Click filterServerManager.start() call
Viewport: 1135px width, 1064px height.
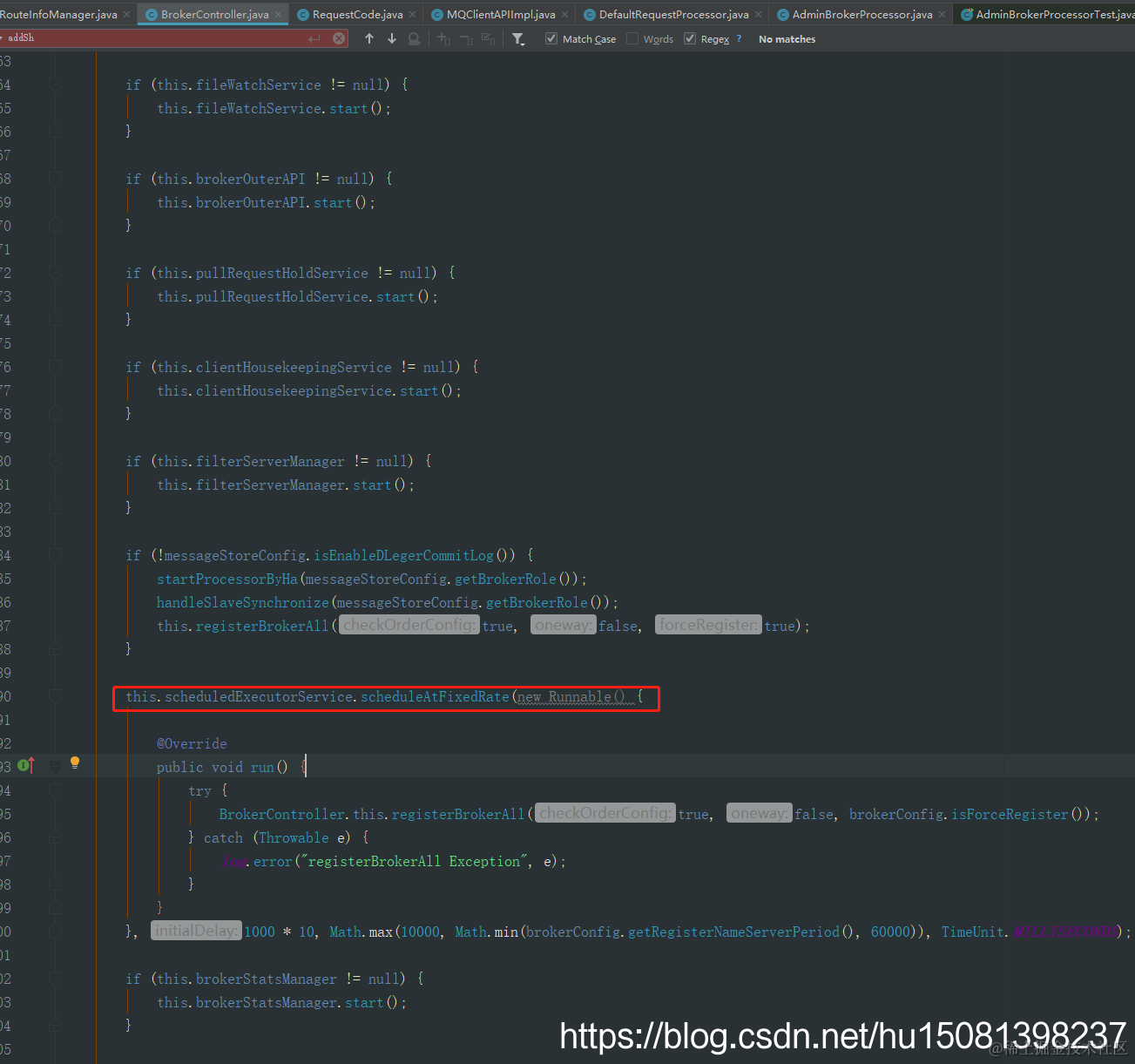(x=286, y=485)
